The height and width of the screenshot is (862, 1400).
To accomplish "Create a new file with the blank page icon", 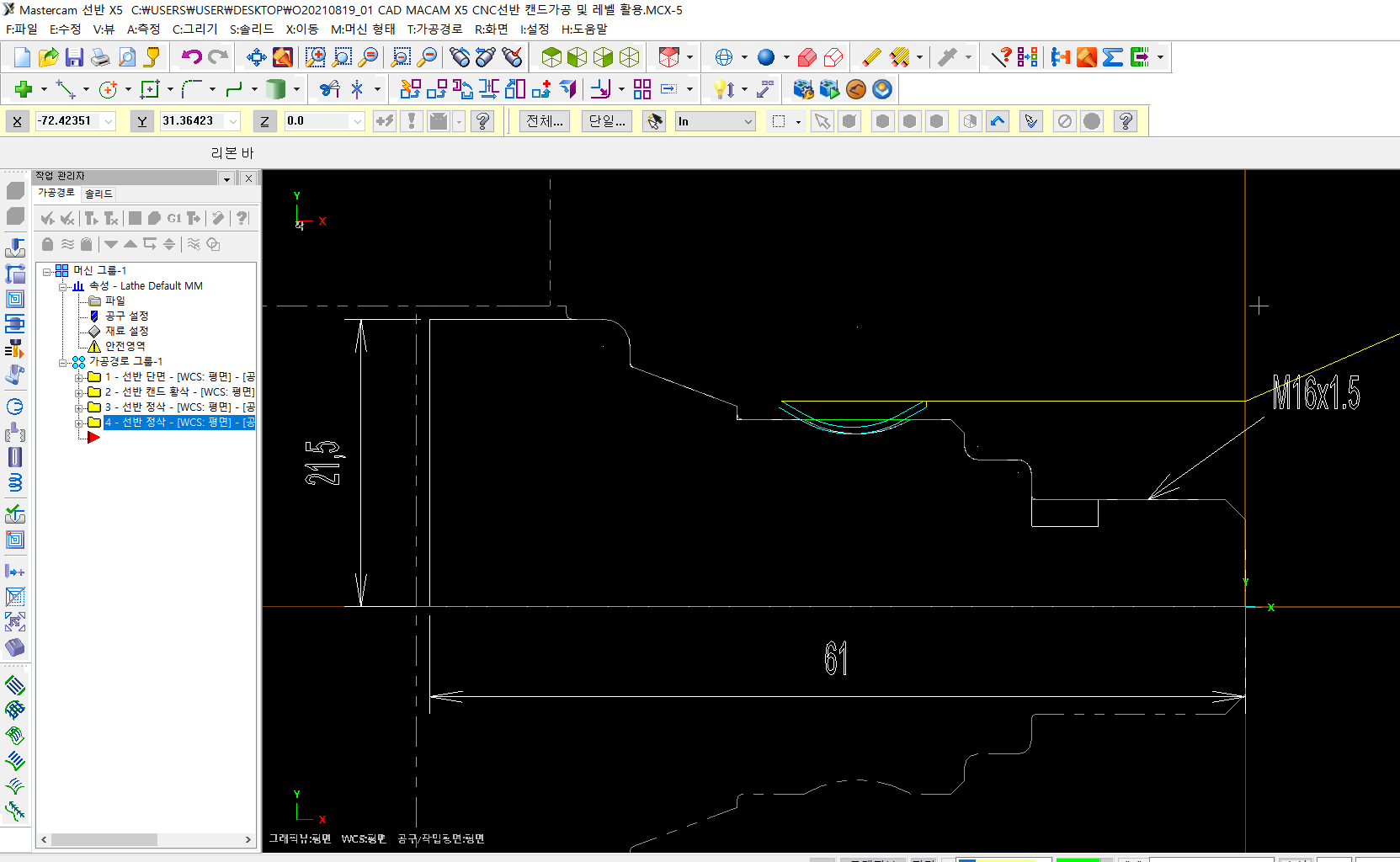I will (23, 57).
